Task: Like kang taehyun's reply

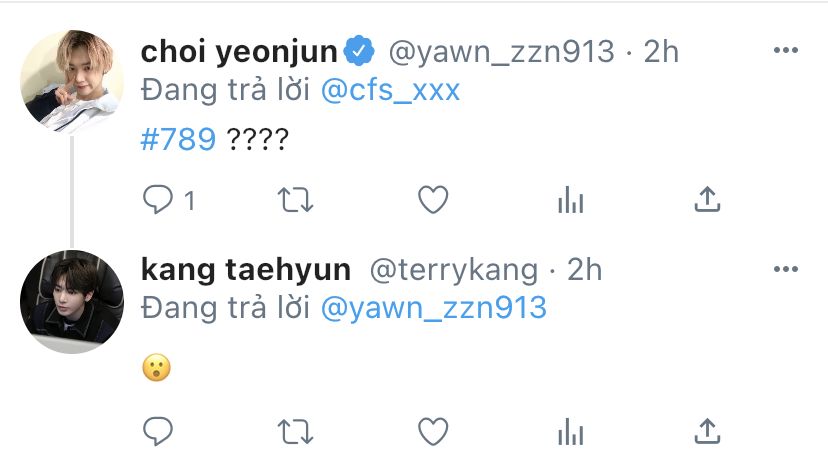Action: tap(432, 432)
